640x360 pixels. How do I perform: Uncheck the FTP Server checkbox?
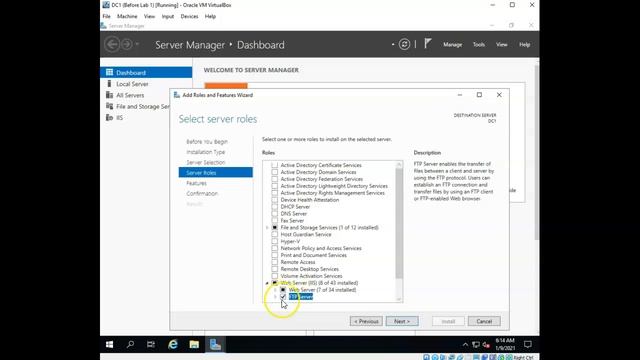pyautogui.click(x=283, y=297)
